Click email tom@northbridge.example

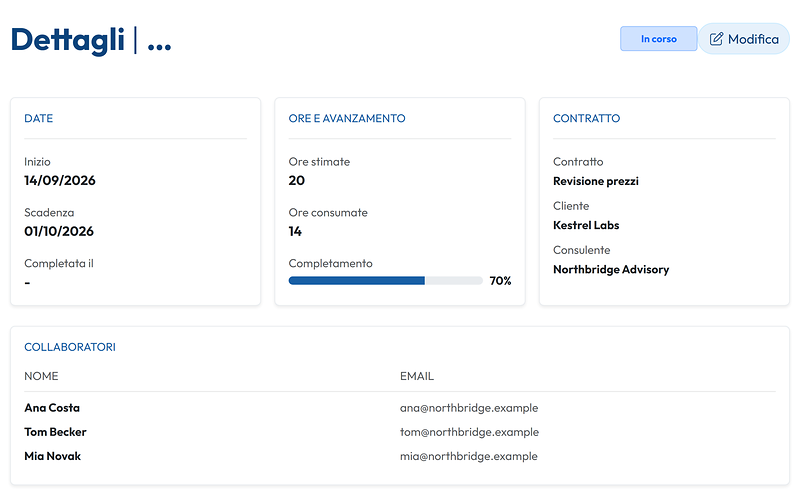pos(469,432)
